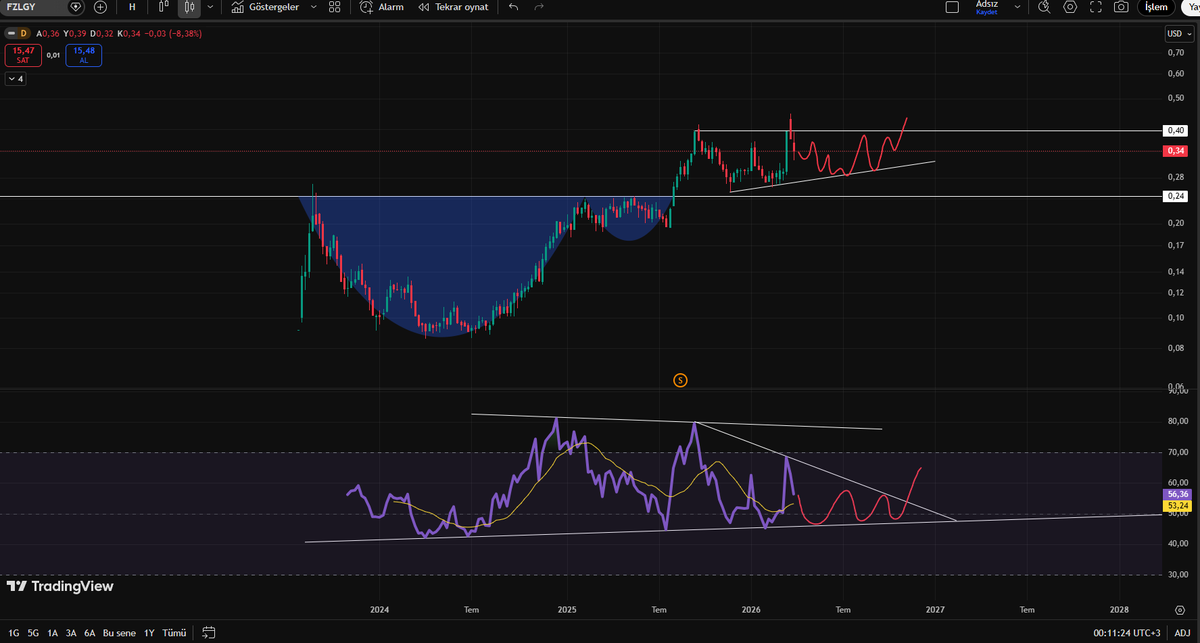
Task: Select the 1A date range
Action: (x=52, y=633)
